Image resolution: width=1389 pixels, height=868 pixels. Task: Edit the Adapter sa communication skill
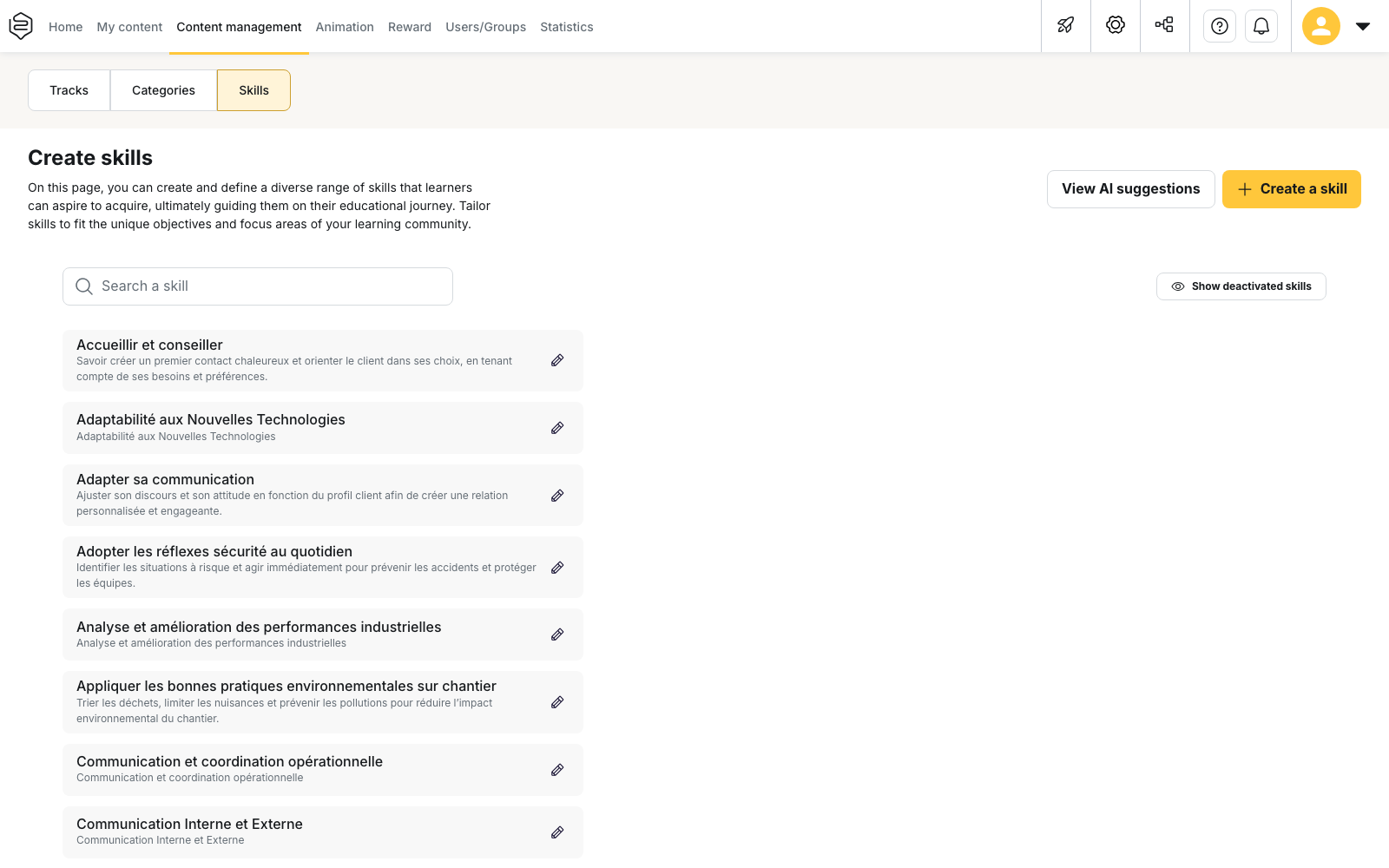557,496
